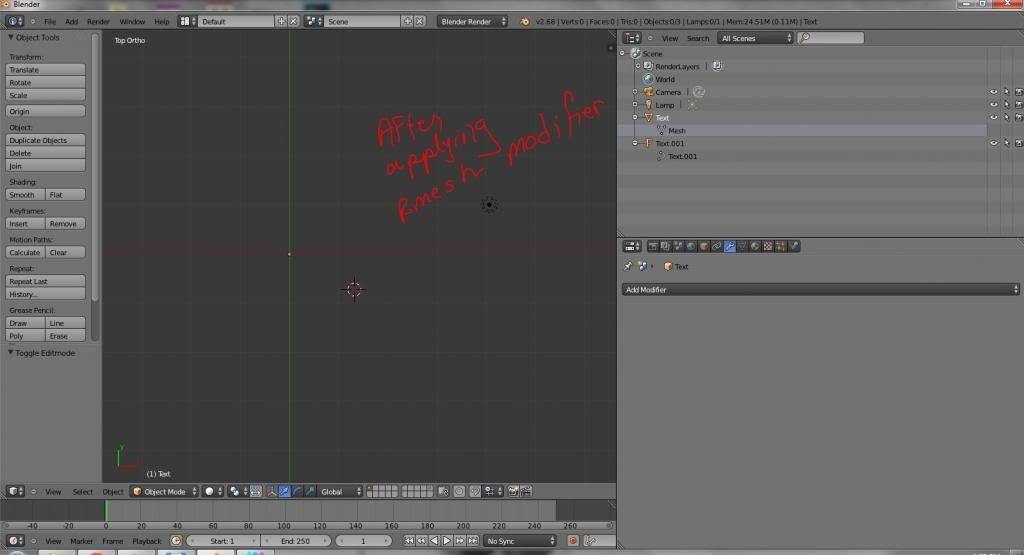Open the File menu
Viewport: 1024px width, 555px height.
tap(50, 22)
